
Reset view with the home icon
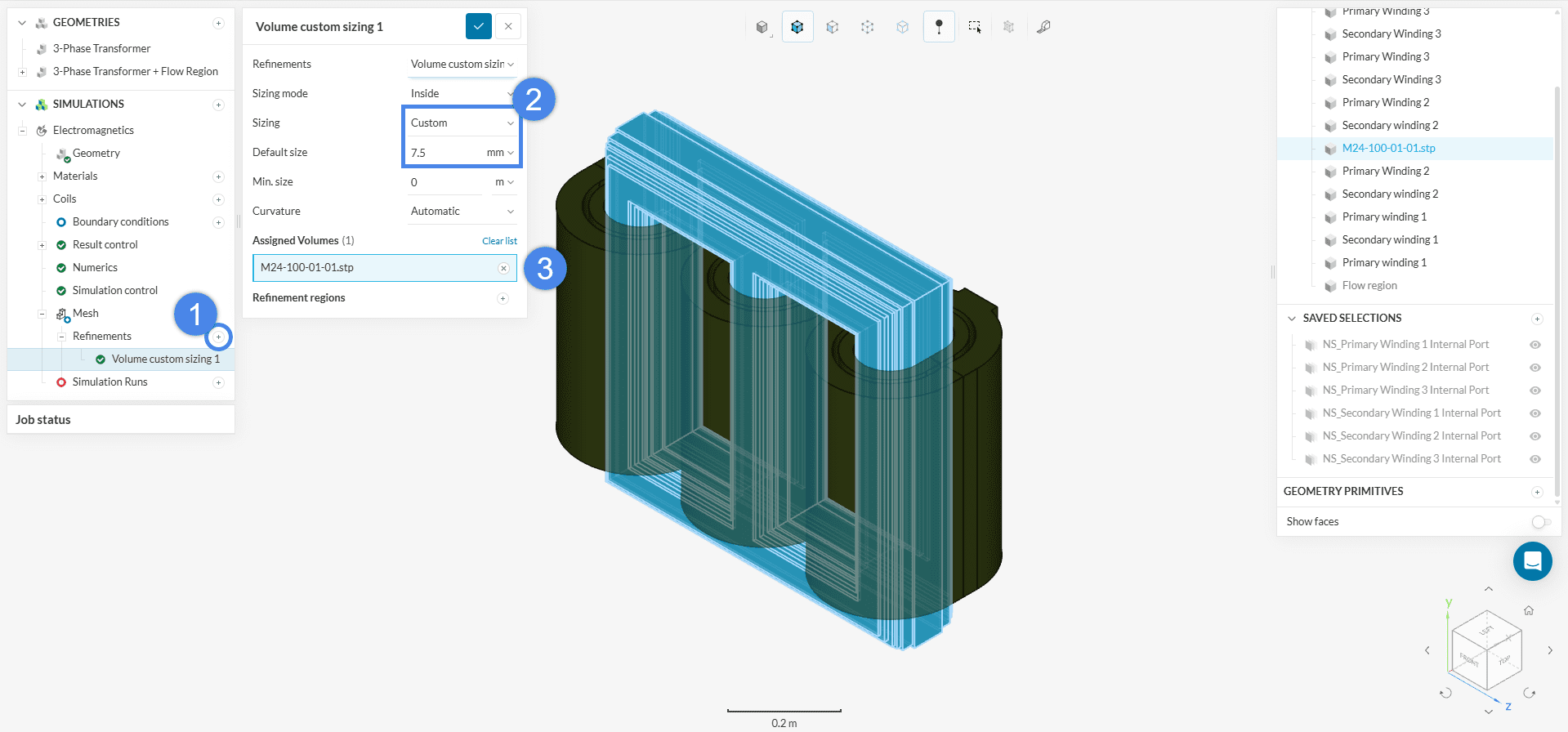[x=1528, y=610]
